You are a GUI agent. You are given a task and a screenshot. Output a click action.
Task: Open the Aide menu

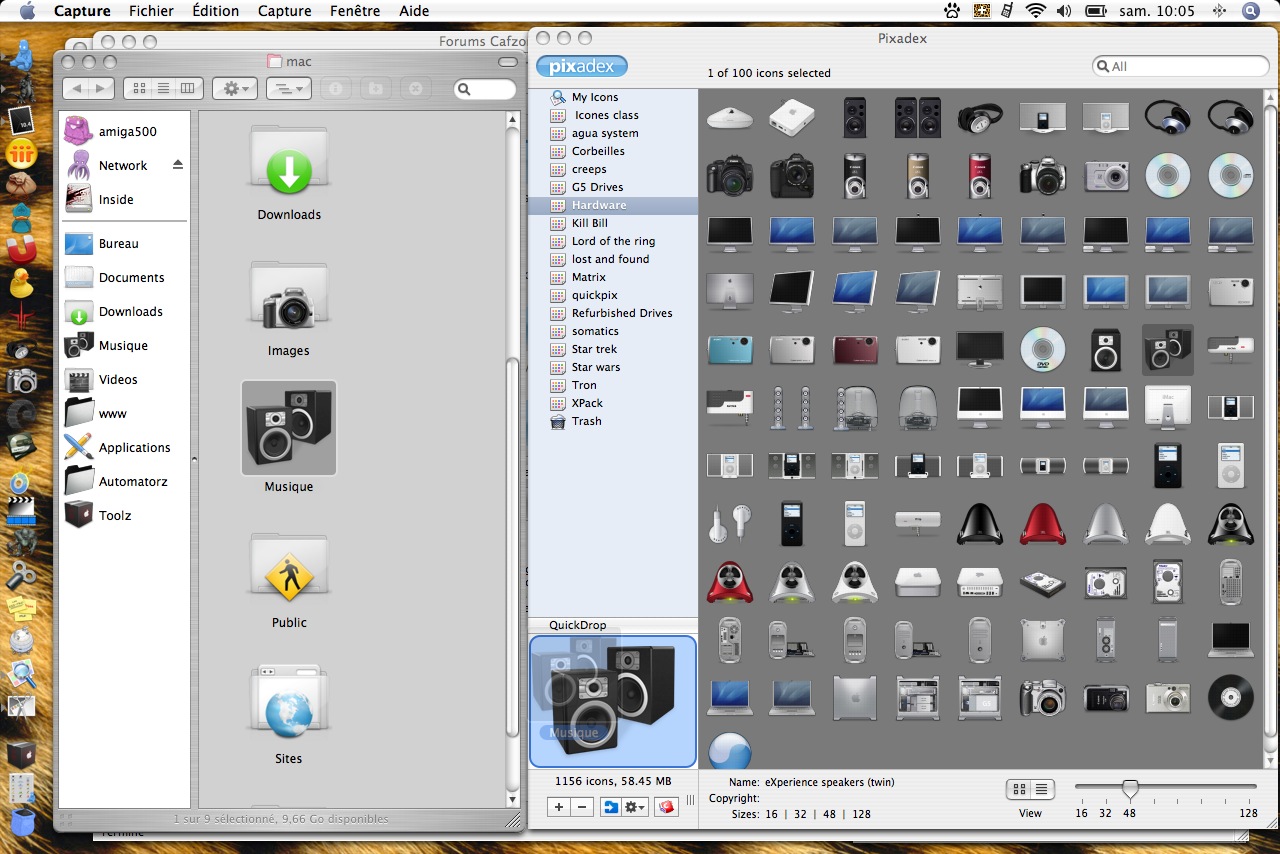(414, 11)
